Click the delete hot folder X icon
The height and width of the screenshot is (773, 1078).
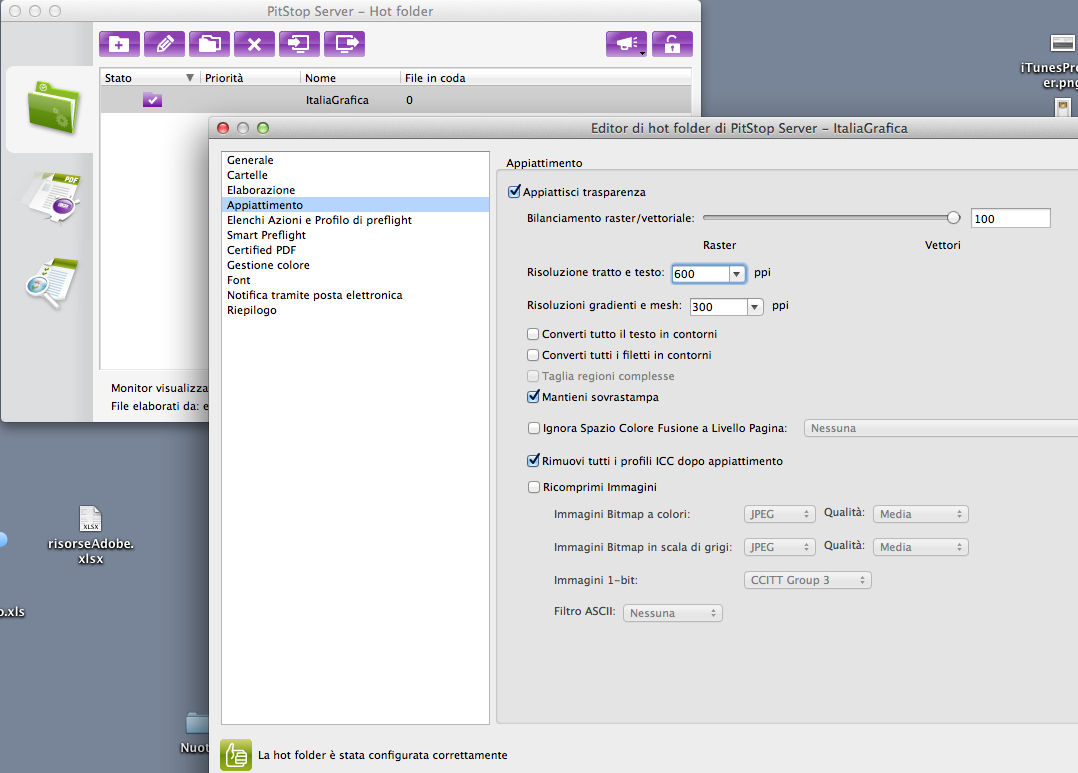(254, 44)
